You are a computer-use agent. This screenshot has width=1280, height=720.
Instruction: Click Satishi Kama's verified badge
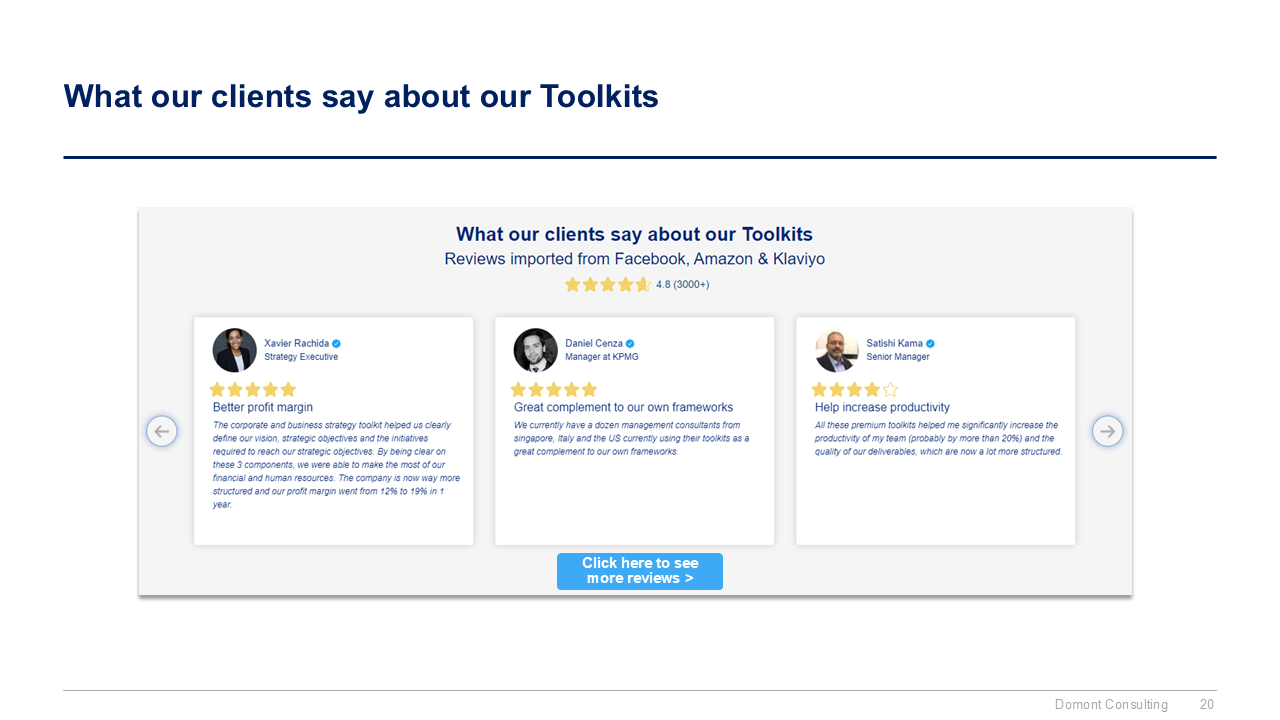click(928, 342)
